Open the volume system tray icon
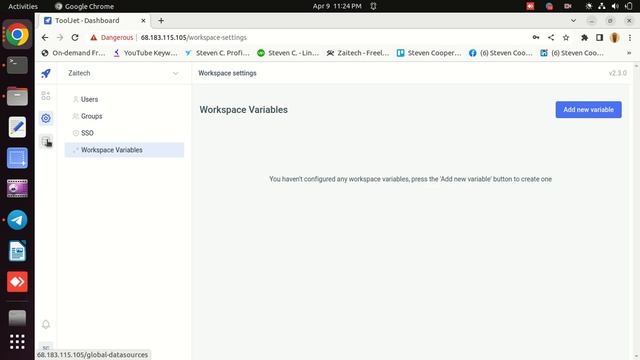The image size is (640, 360). [x=616, y=6]
